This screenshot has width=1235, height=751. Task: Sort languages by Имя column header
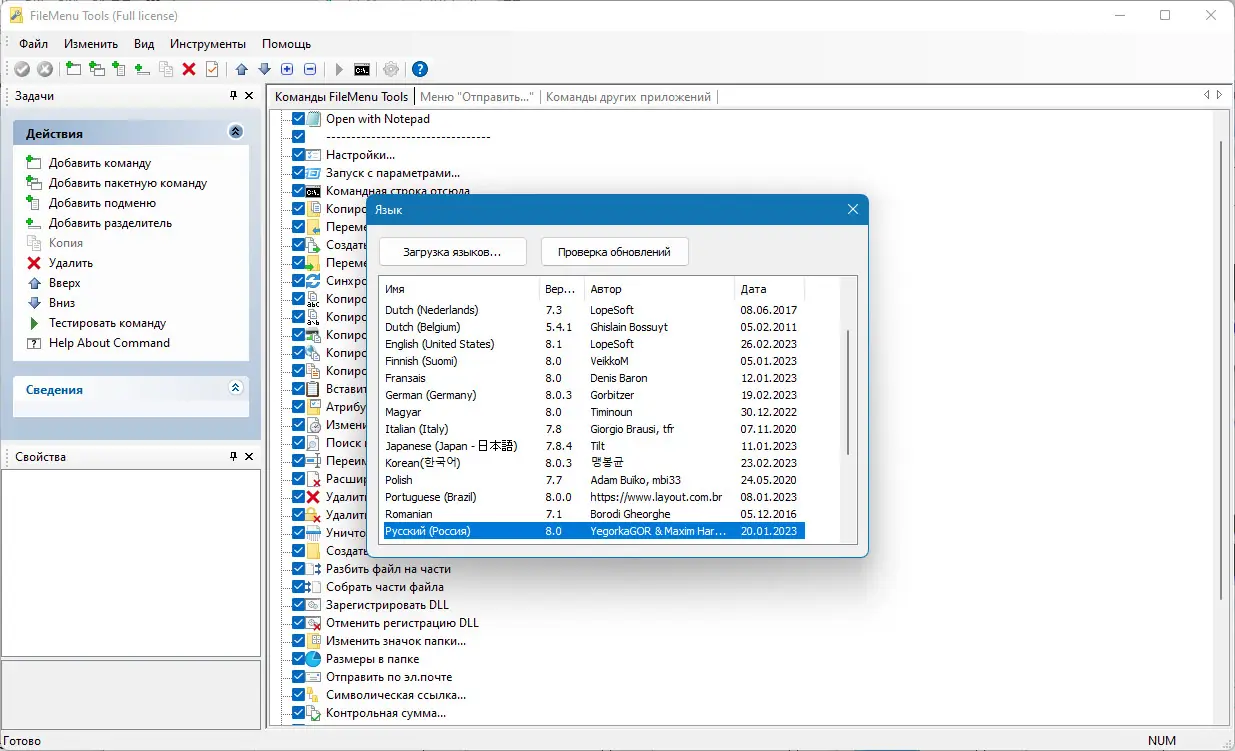[x=459, y=289]
